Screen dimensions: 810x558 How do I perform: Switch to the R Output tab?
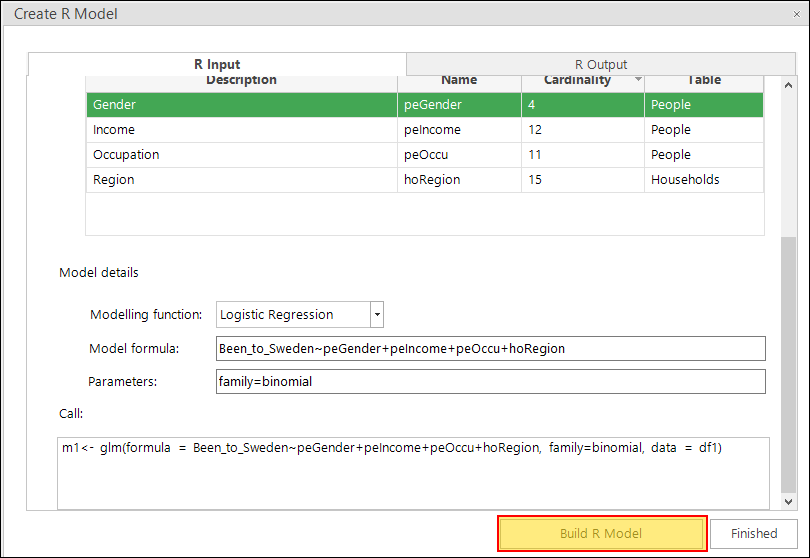(601, 64)
